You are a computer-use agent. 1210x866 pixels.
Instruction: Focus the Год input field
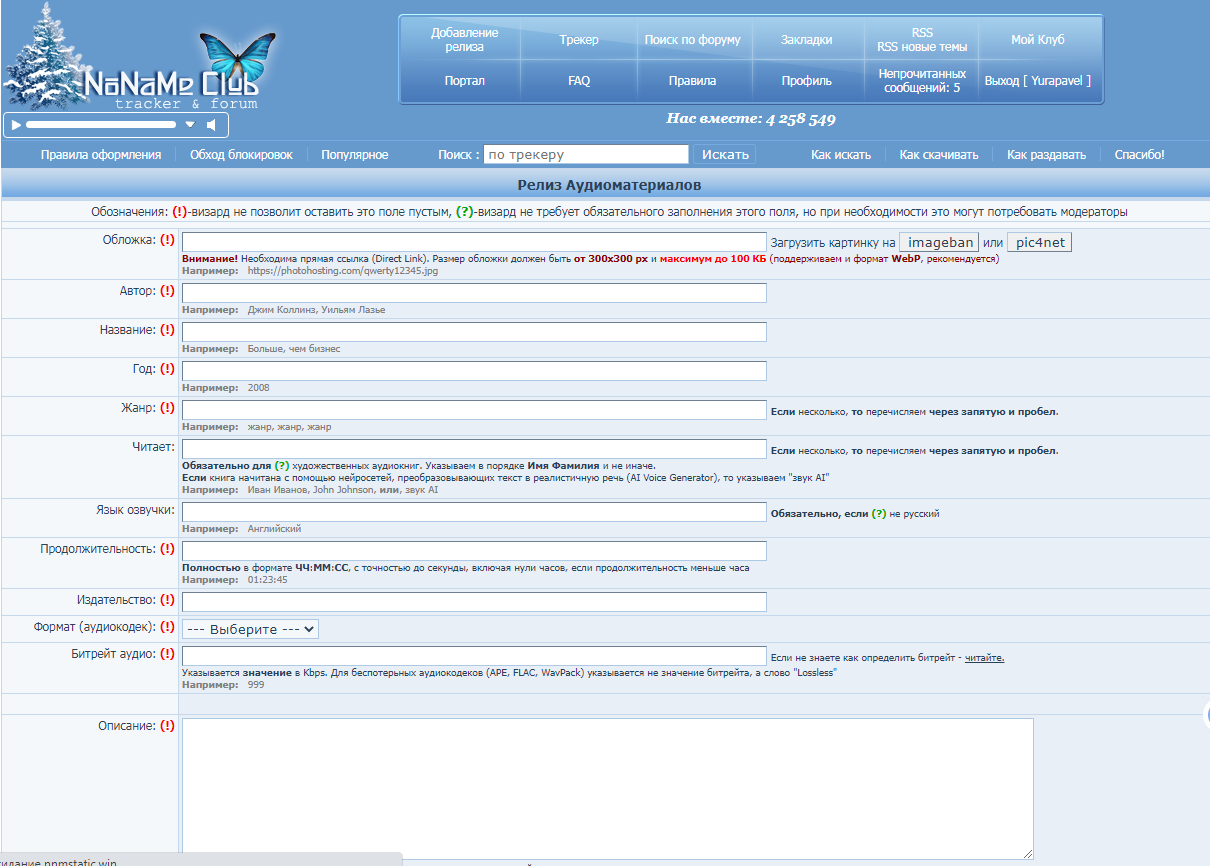tap(474, 371)
